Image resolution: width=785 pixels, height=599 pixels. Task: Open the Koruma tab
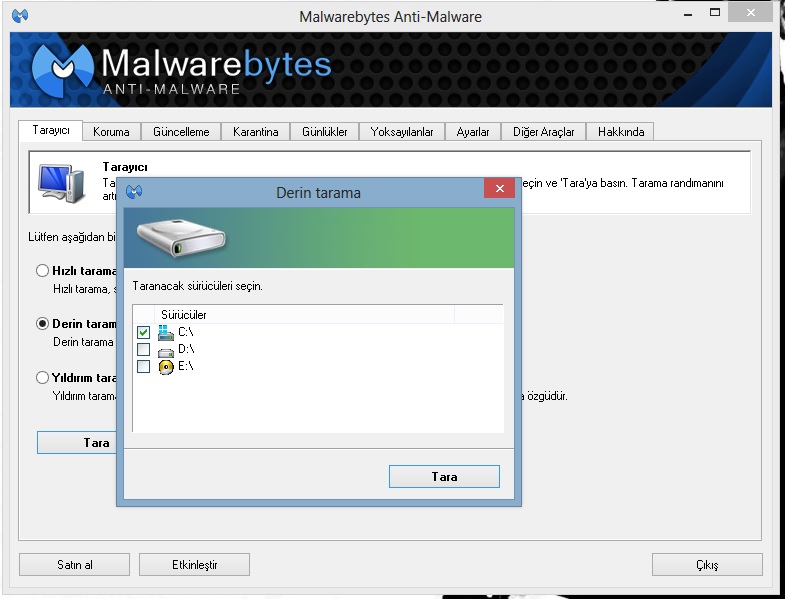[111, 132]
